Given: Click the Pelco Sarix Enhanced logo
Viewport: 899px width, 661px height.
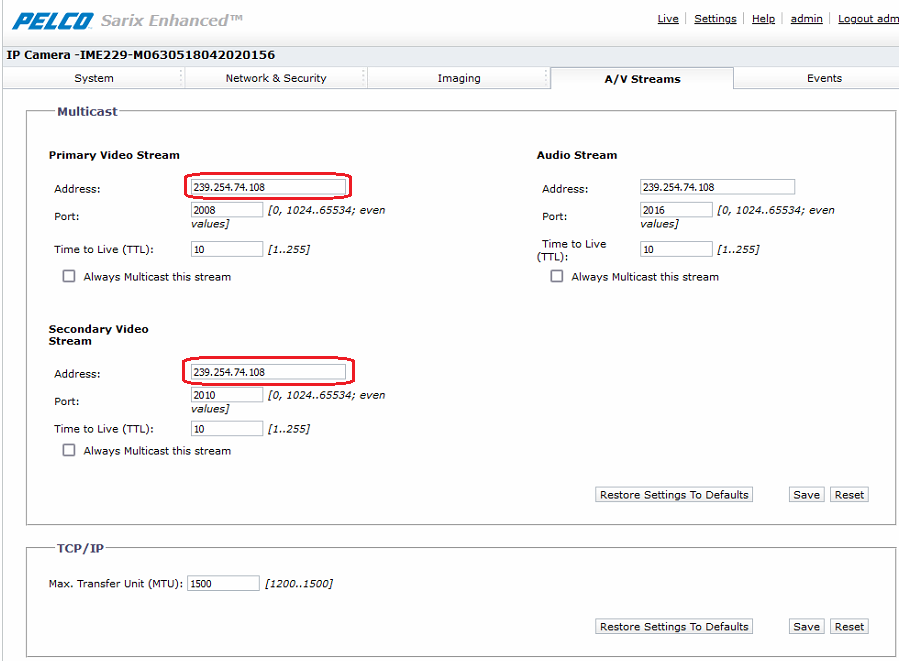Looking at the screenshot, I should tap(127, 20).
